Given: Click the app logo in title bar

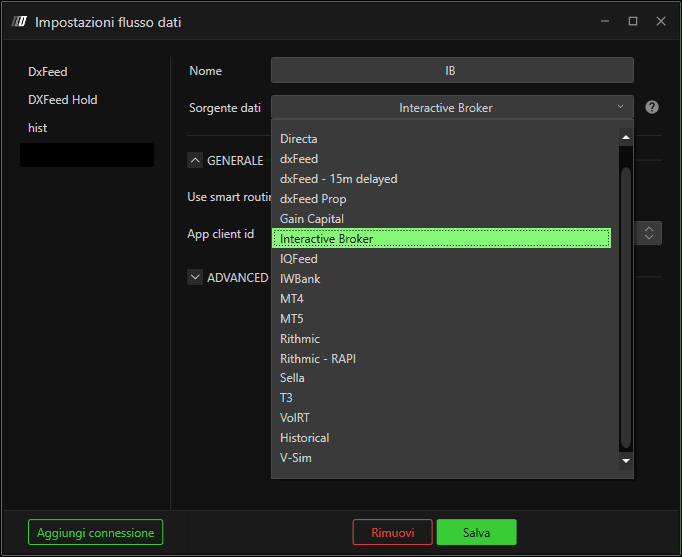Looking at the screenshot, I should point(20,21).
